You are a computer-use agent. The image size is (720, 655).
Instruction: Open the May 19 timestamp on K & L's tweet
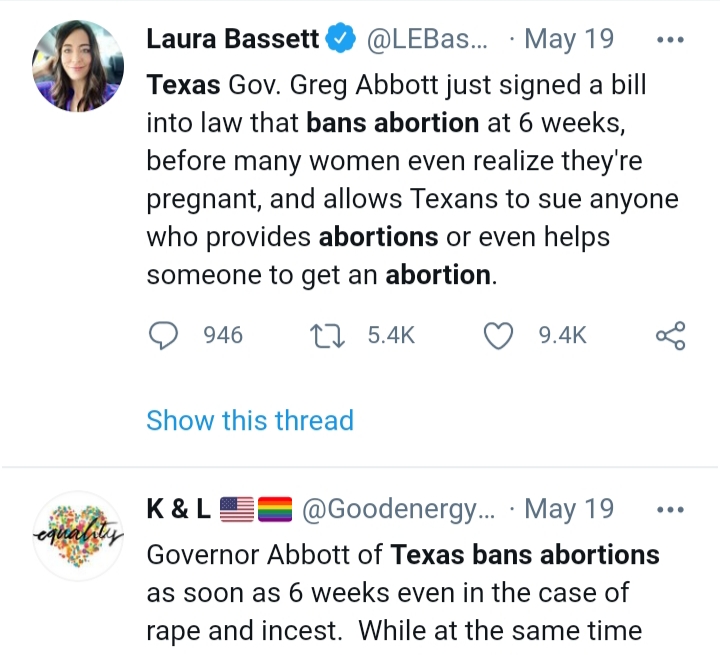(x=569, y=509)
